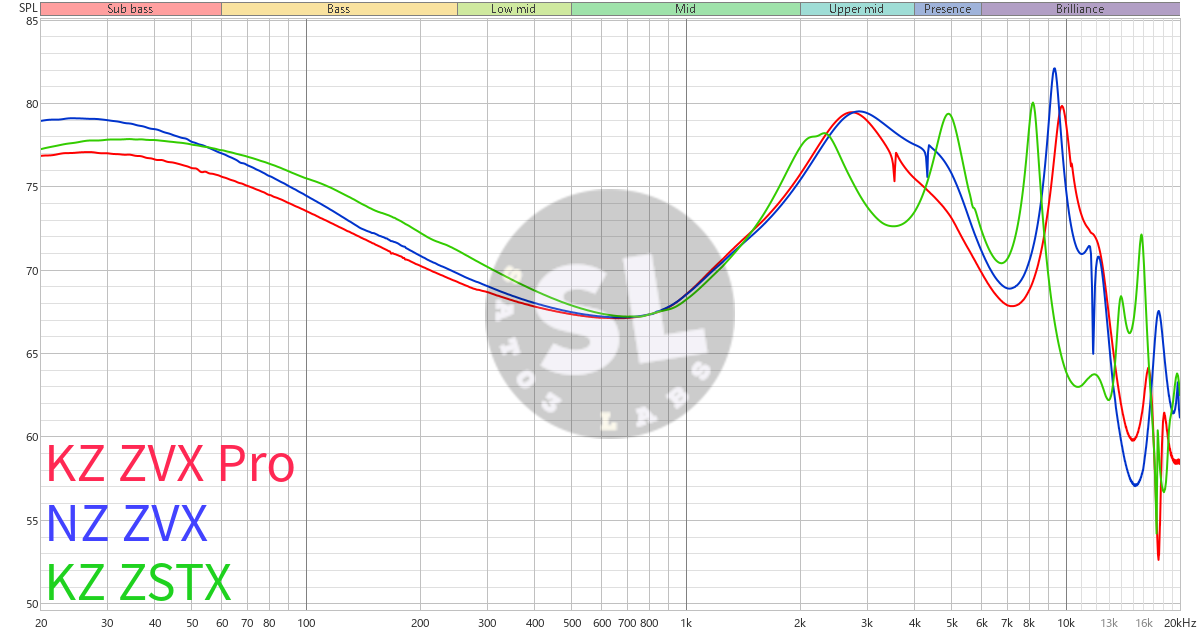Click the 8k frequency axis label
The height and width of the screenshot is (634, 1200).
pos(1029,623)
